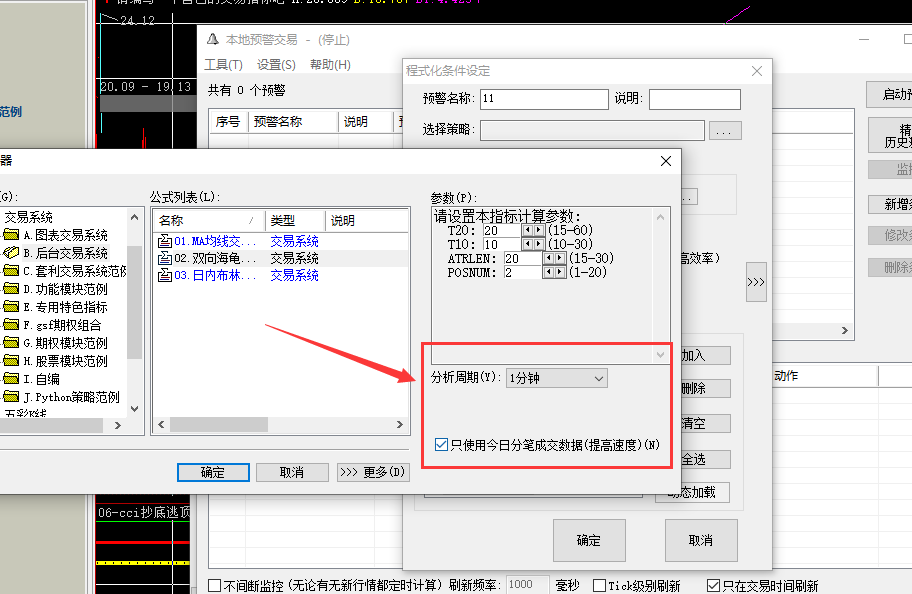Uncheck 只在交易时间刷新 option
Viewport: 912px width, 594px height.
pyautogui.click(x=713, y=585)
